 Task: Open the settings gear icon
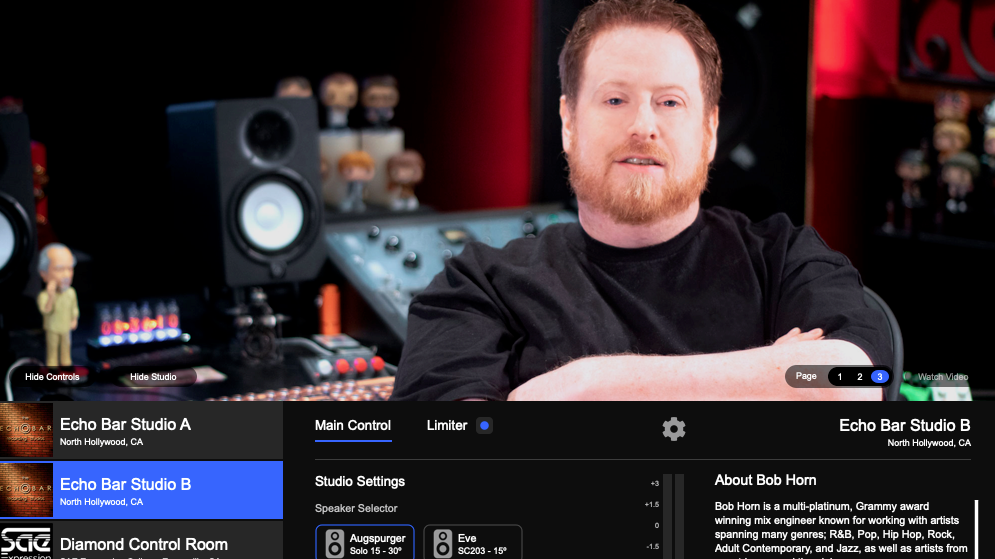tap(674, 429)
